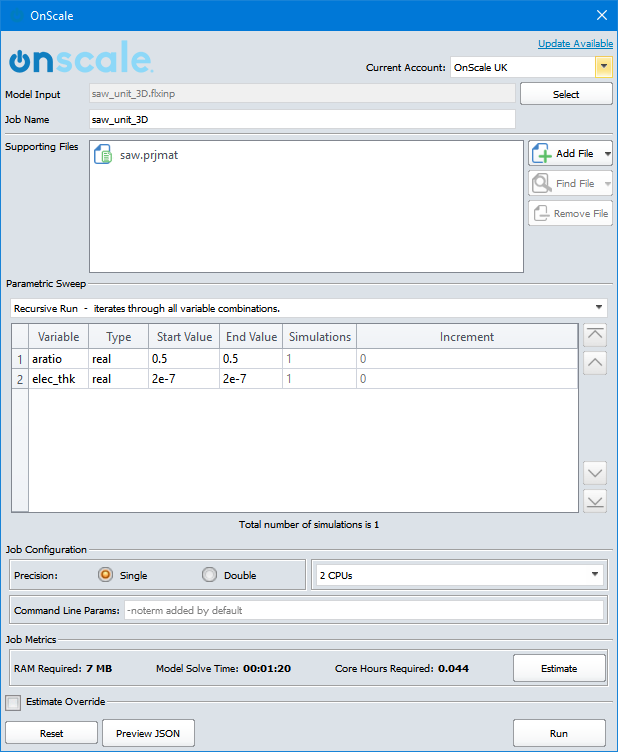The width and height of the screenshot is (618, 752).
Task: Click the Remove File icon button
Action: (571, 213)
